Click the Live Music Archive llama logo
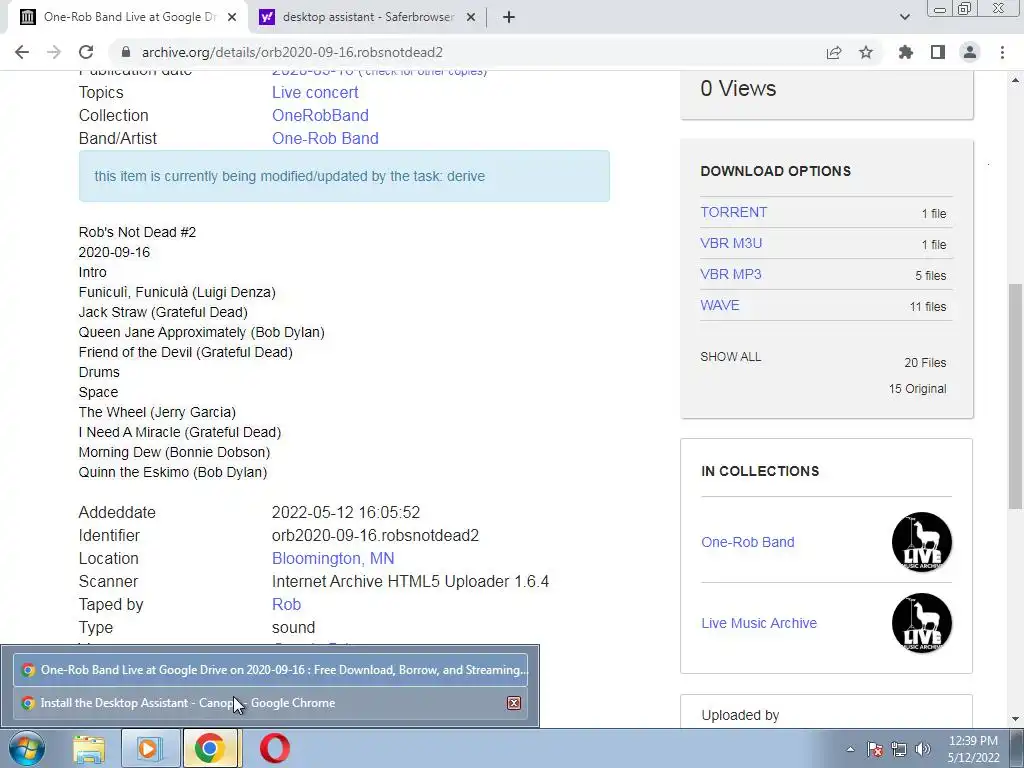Screen dimensions: 1024x768 click(921, 623)
